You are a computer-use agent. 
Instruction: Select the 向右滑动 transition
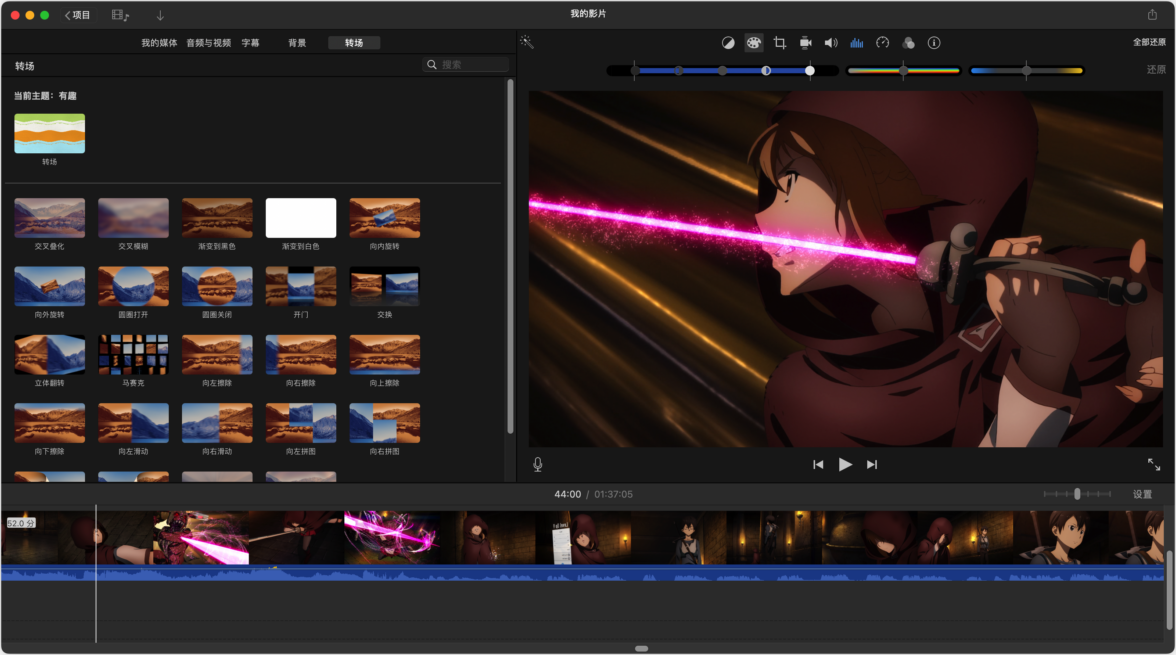[218, 422]
